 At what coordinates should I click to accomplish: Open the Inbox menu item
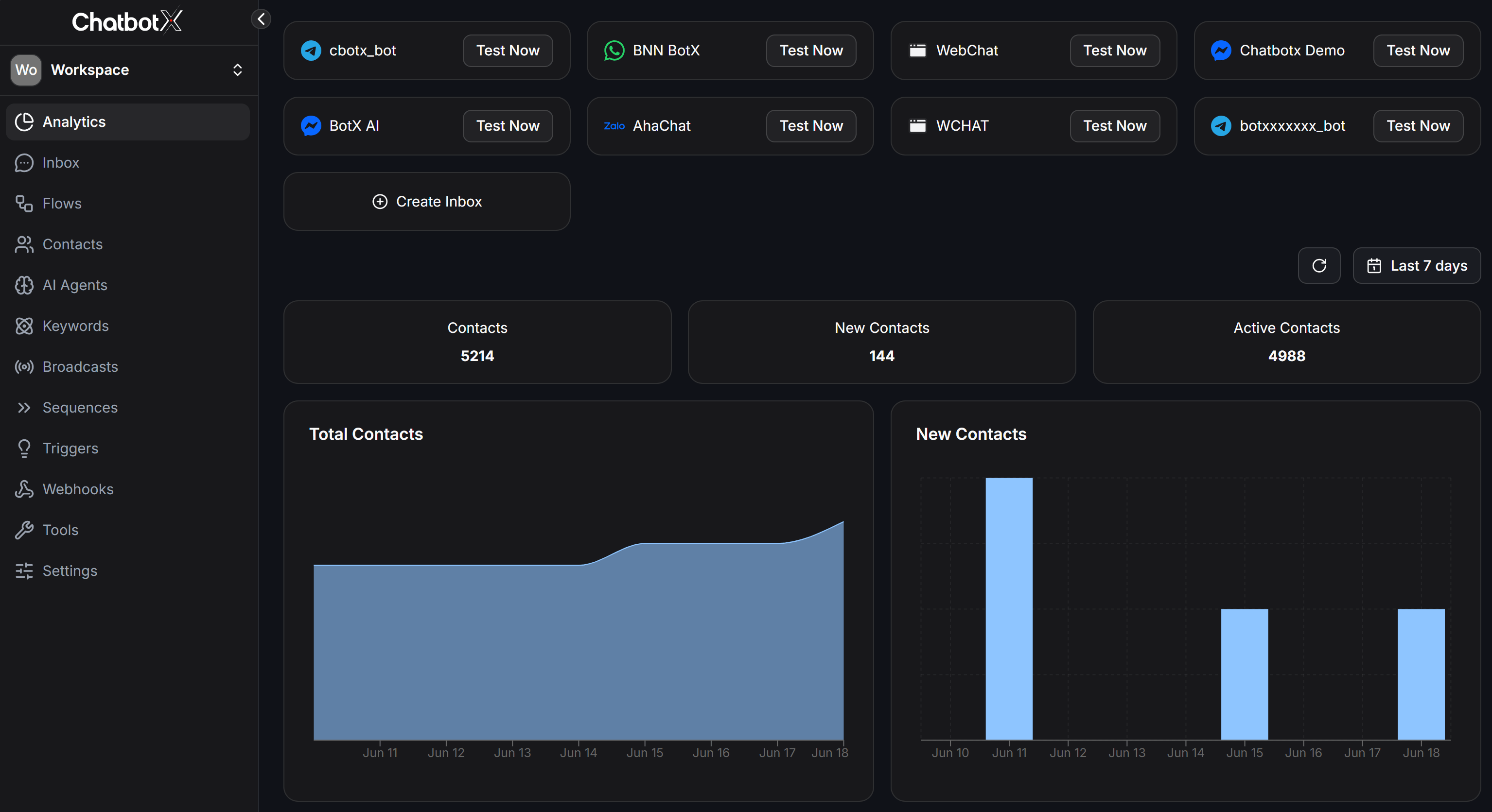click(128, 163)
